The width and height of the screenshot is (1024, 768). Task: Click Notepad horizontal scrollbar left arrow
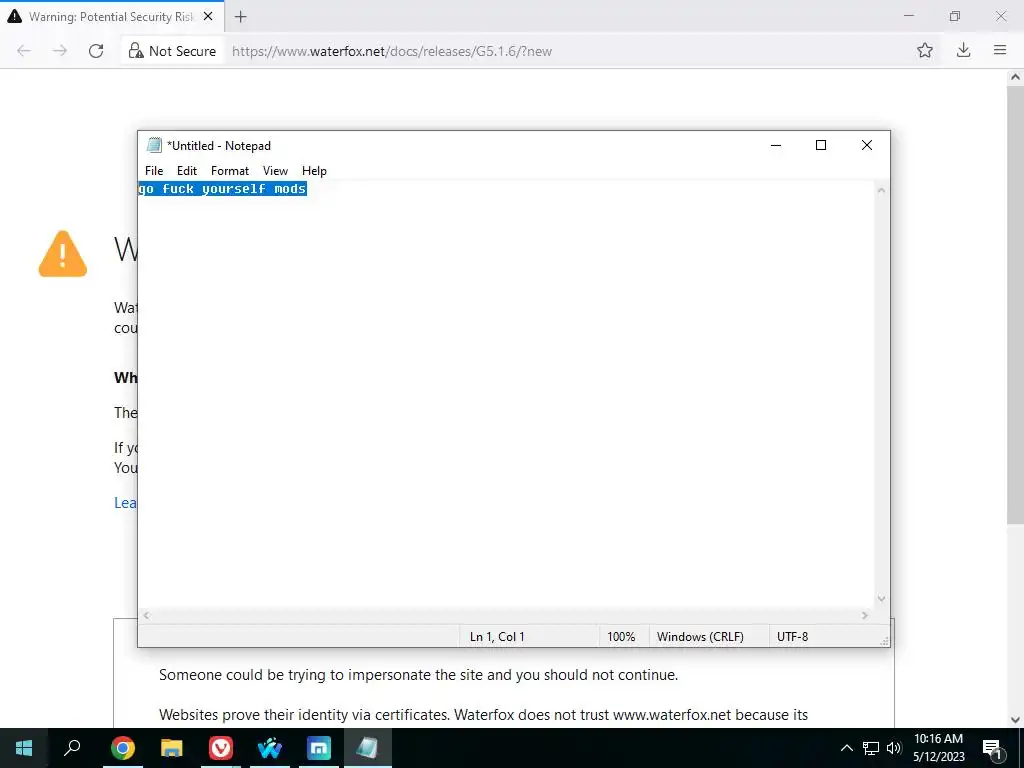click(x=147, y=615)
